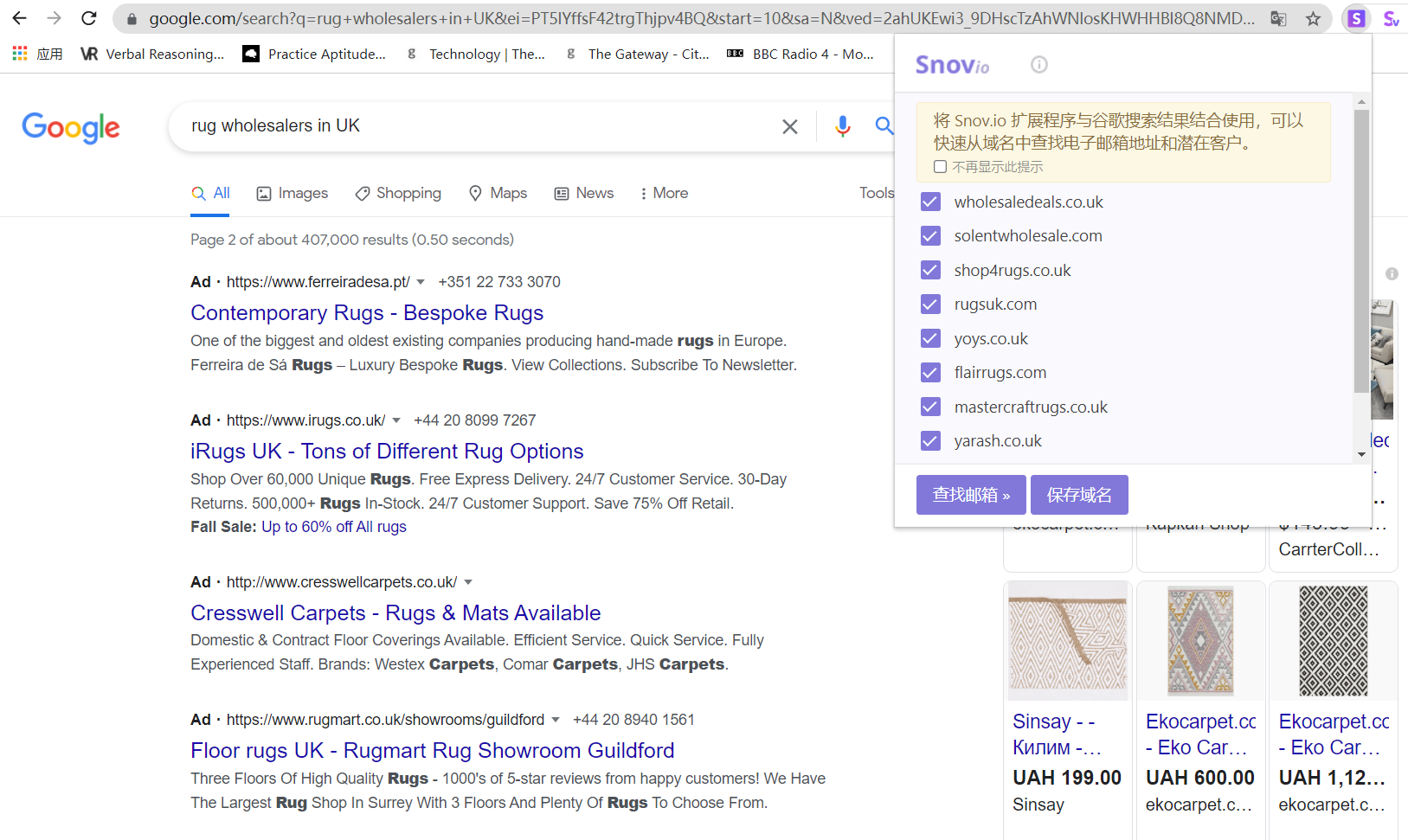Uncheck flairrugs.com domain
1408x840 pixels.
(x=930, y=372)
